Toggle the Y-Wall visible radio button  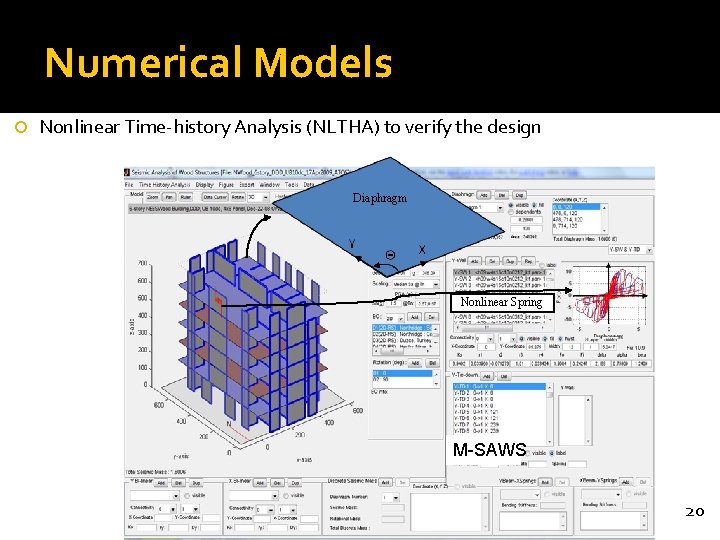coord(522,339)
